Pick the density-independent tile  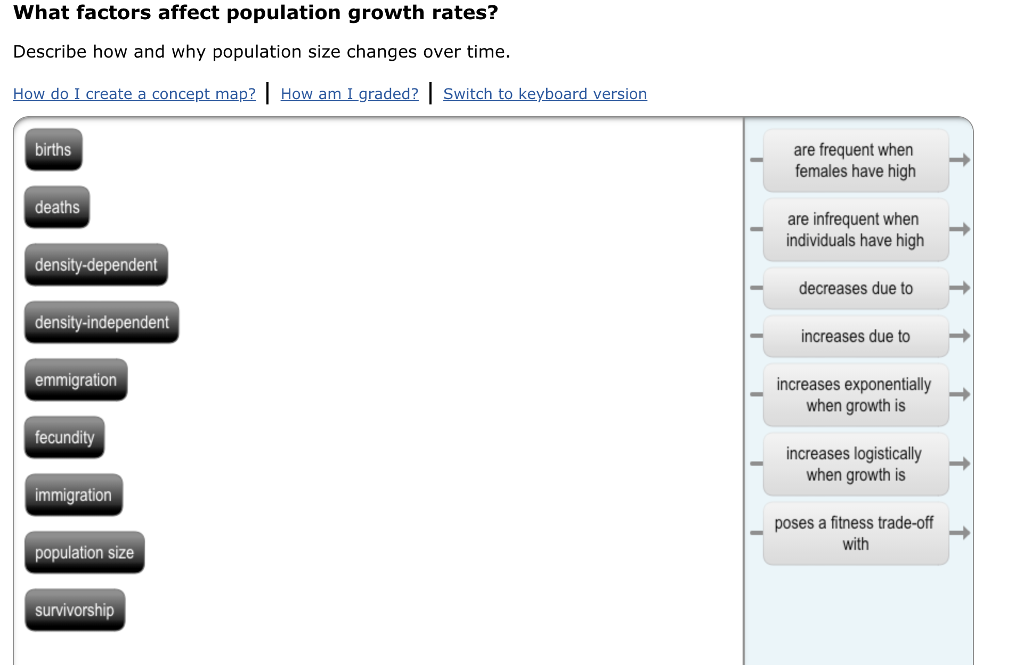[101, 322]
